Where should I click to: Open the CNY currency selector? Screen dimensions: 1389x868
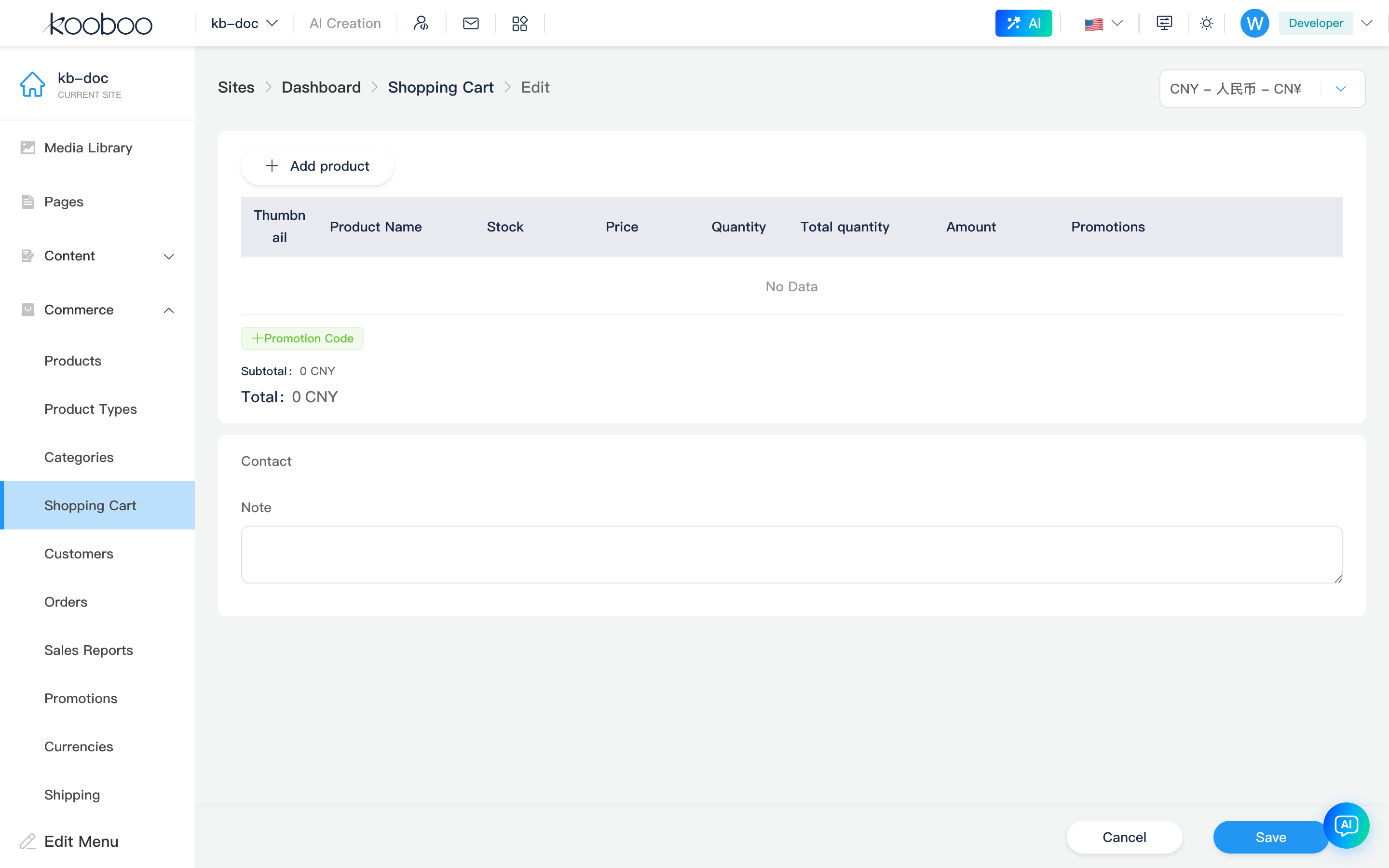(1262, 88)
